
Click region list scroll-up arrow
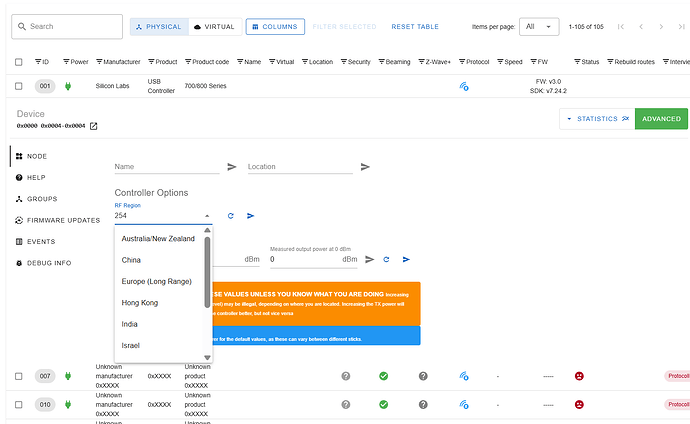tap(207, 230)
